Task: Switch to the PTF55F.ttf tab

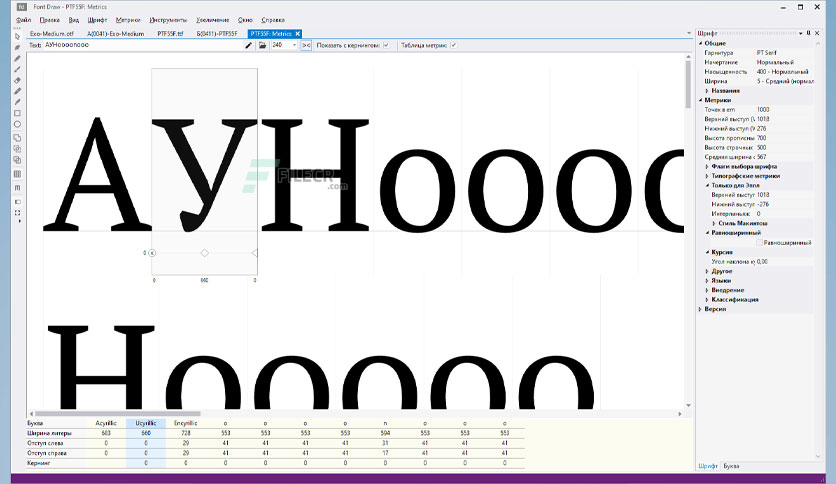Action: pyautogui.click(x=170, y=34)
